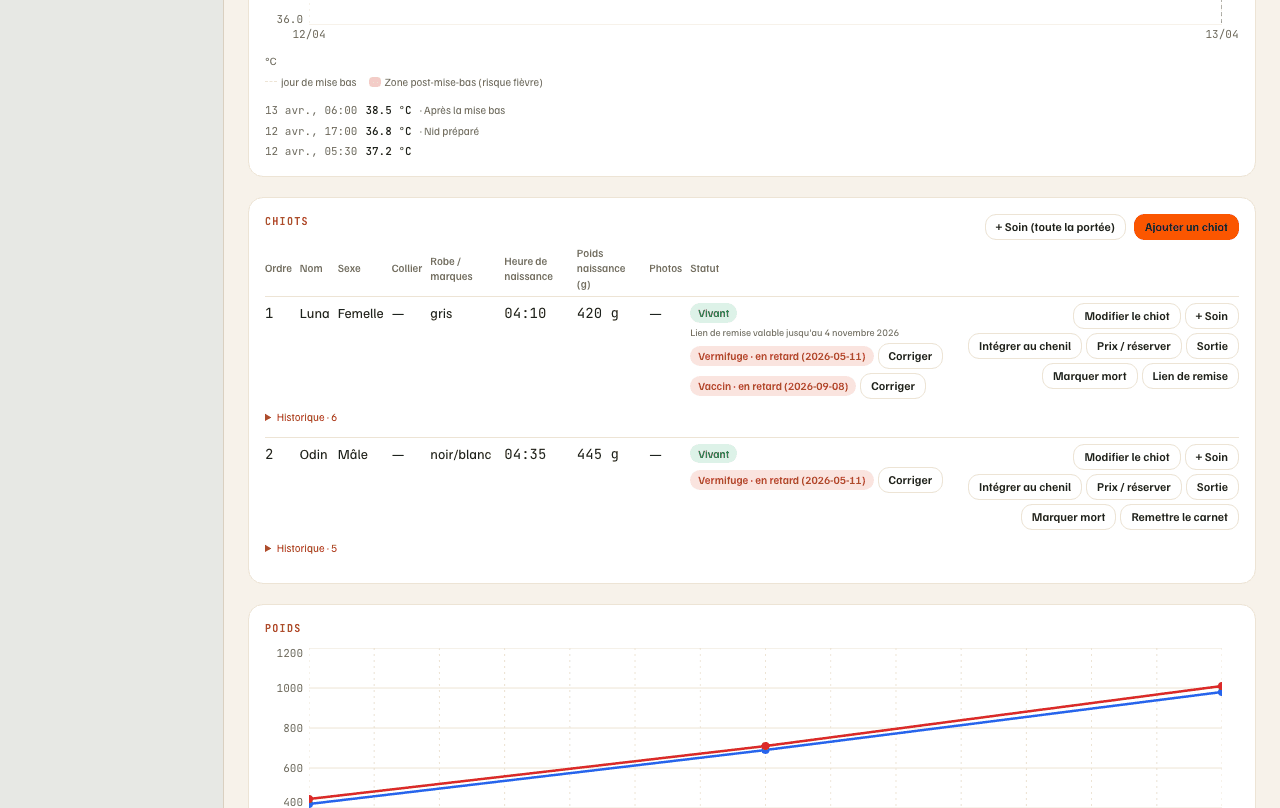1280x808 pixels.
Task: Correct Luna's overdue Vaccin reminder
Action: click(893, 386)
